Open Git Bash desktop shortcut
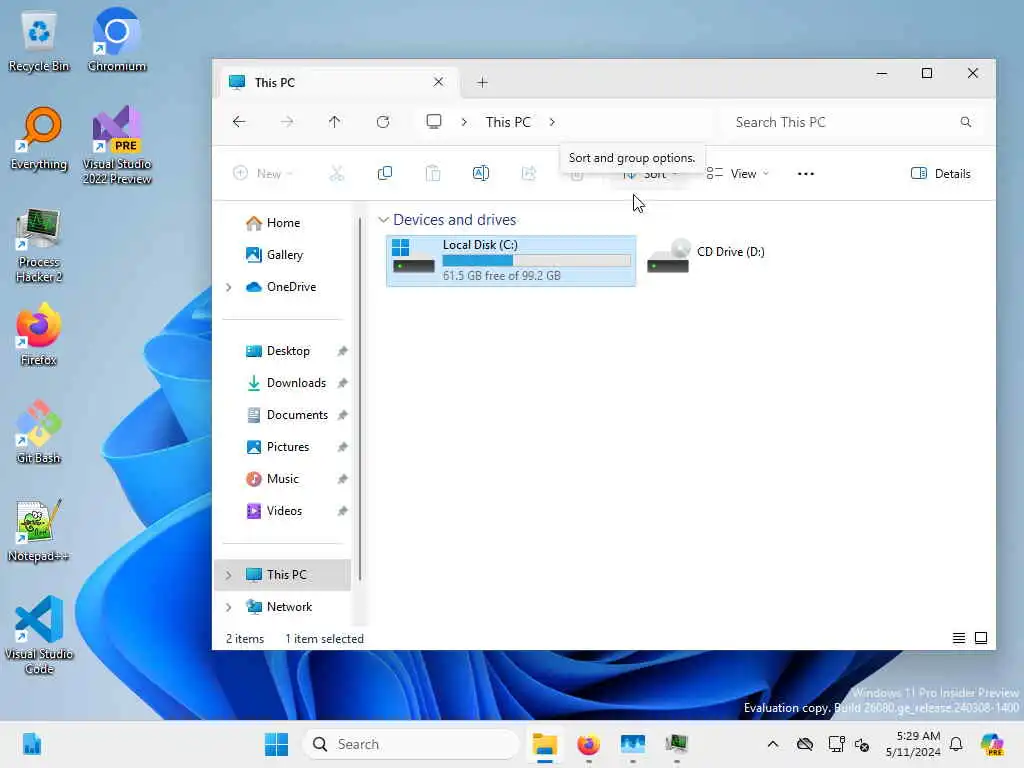 (39, 432)
